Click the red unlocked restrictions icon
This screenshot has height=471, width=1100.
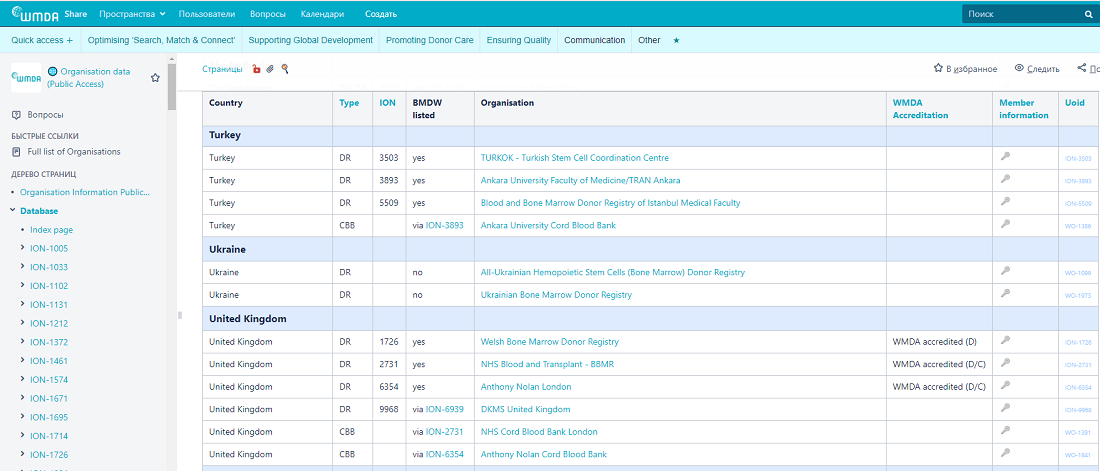[x=257, y=69]
